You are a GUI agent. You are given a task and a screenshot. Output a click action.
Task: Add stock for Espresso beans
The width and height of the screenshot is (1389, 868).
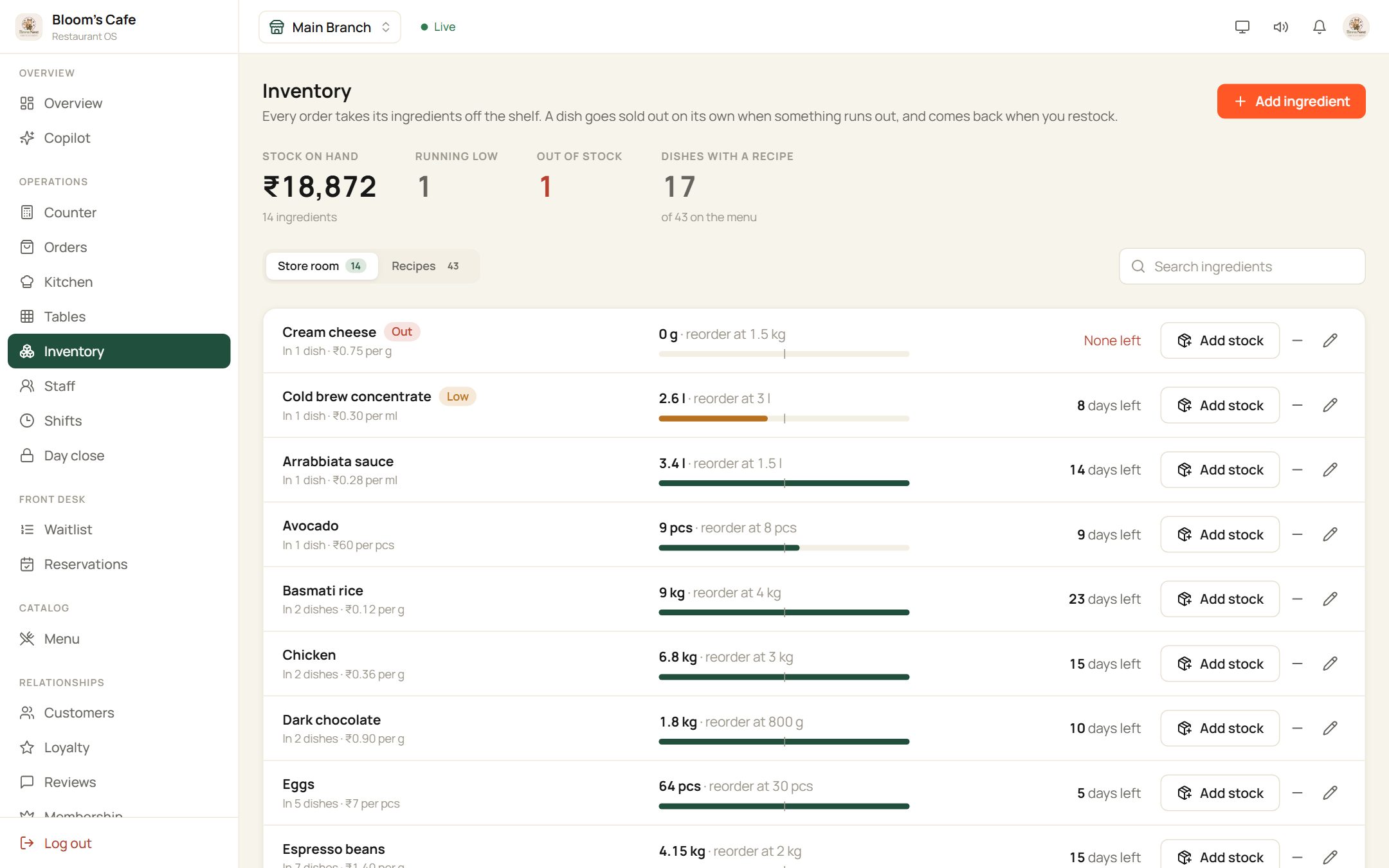[x=1220, y=855]
